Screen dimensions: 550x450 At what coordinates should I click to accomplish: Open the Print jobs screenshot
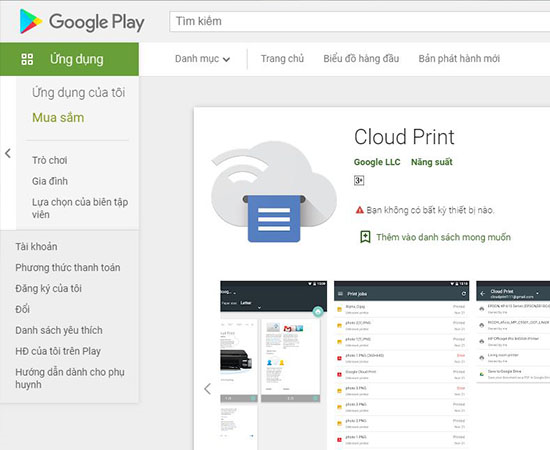402,365
